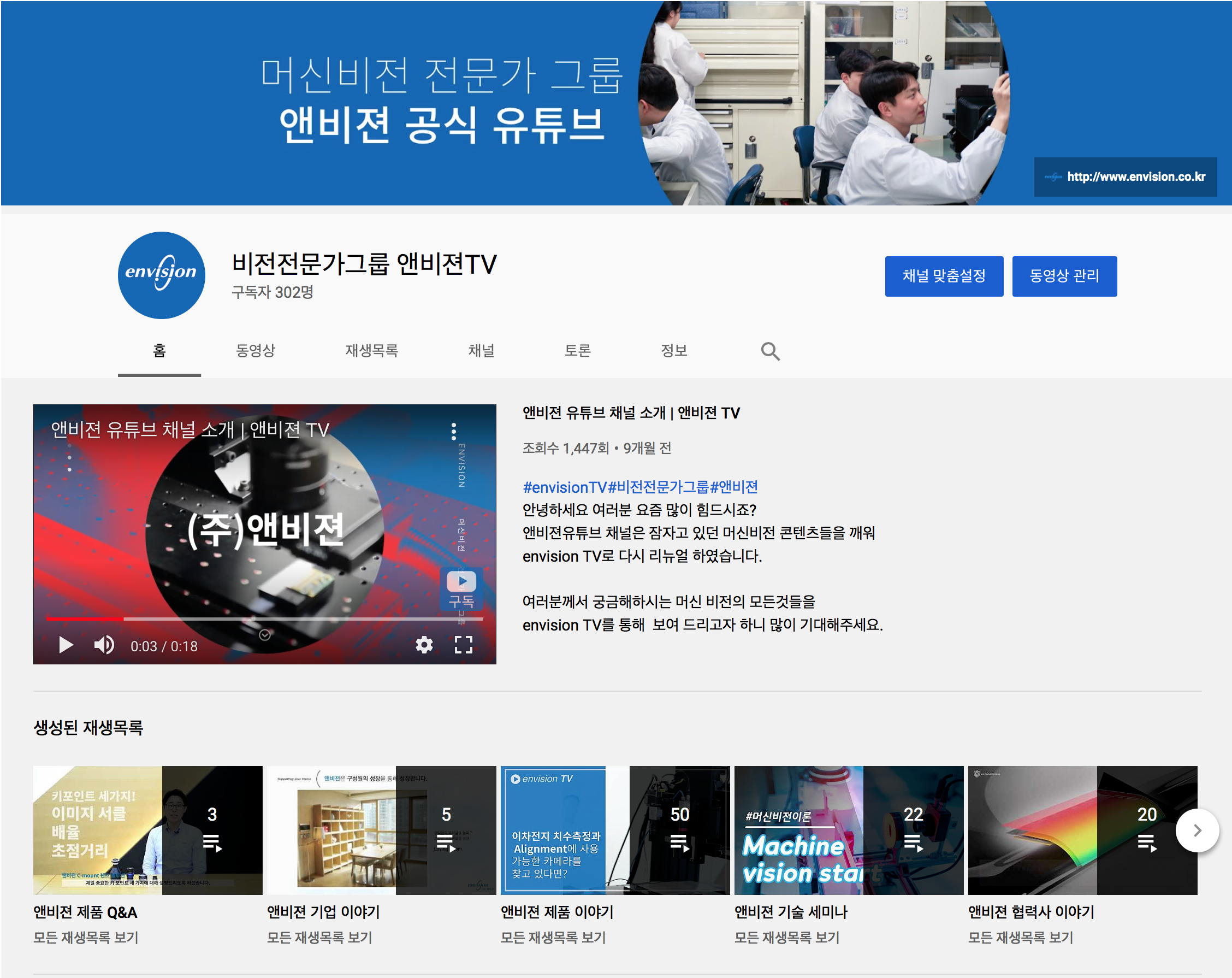
Task: Open 앤비젼 협력사 이야기 playlist thumbnail
Action: point(1082,830)
